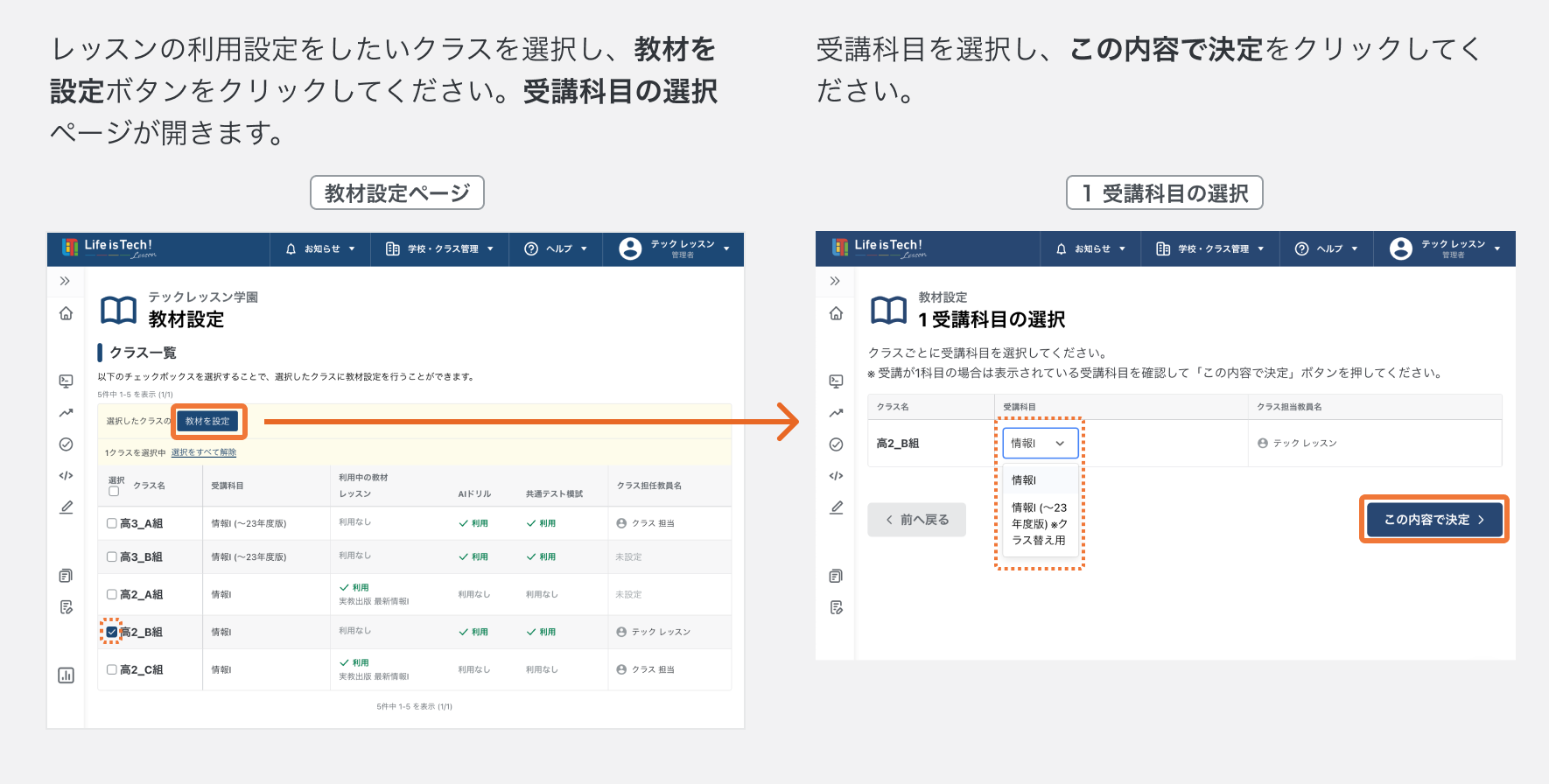
Task: Select 情報I (〜23年度版) ※クラス替え用 option
Action: point(1041,524)
